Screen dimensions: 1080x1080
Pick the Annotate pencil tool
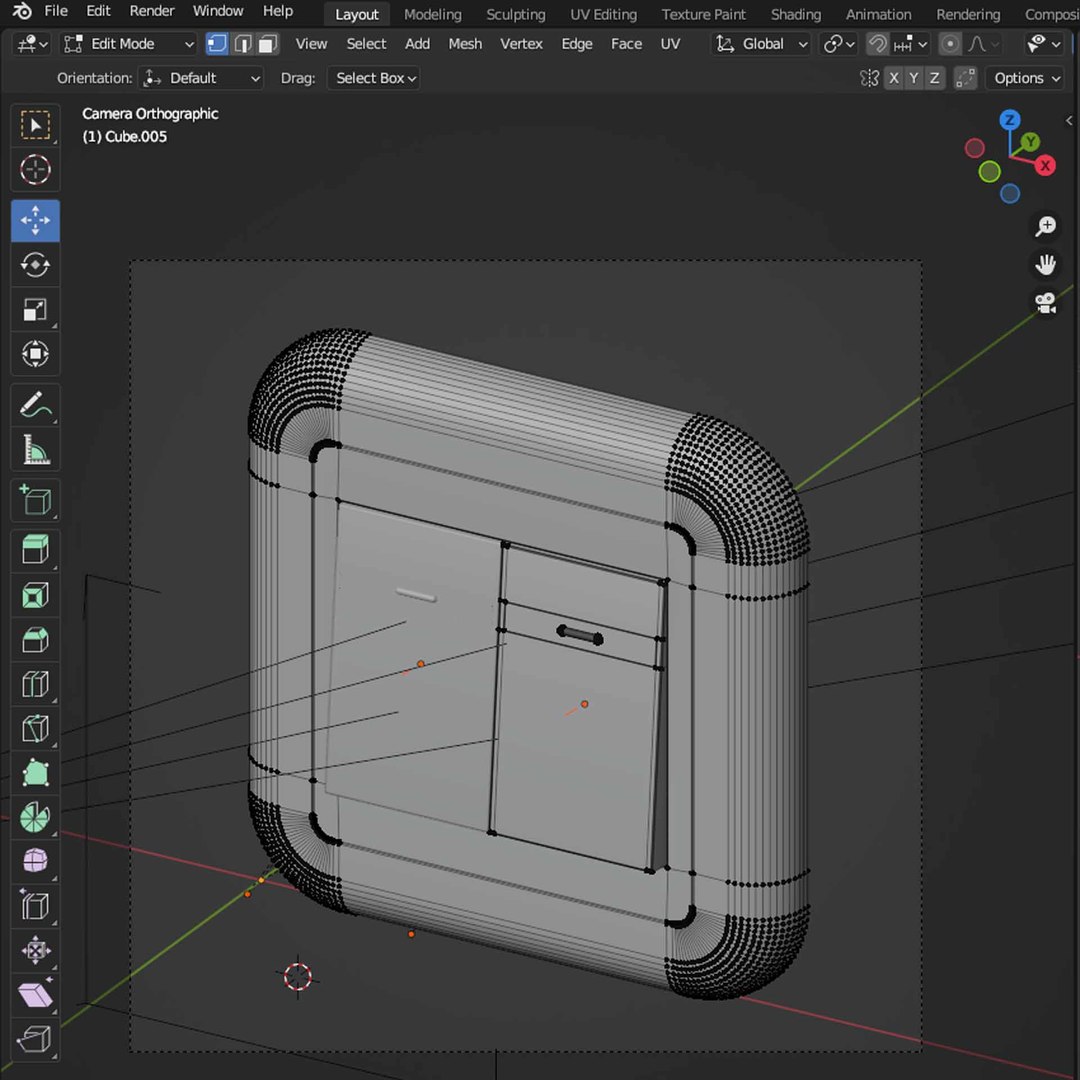[35, 406]
